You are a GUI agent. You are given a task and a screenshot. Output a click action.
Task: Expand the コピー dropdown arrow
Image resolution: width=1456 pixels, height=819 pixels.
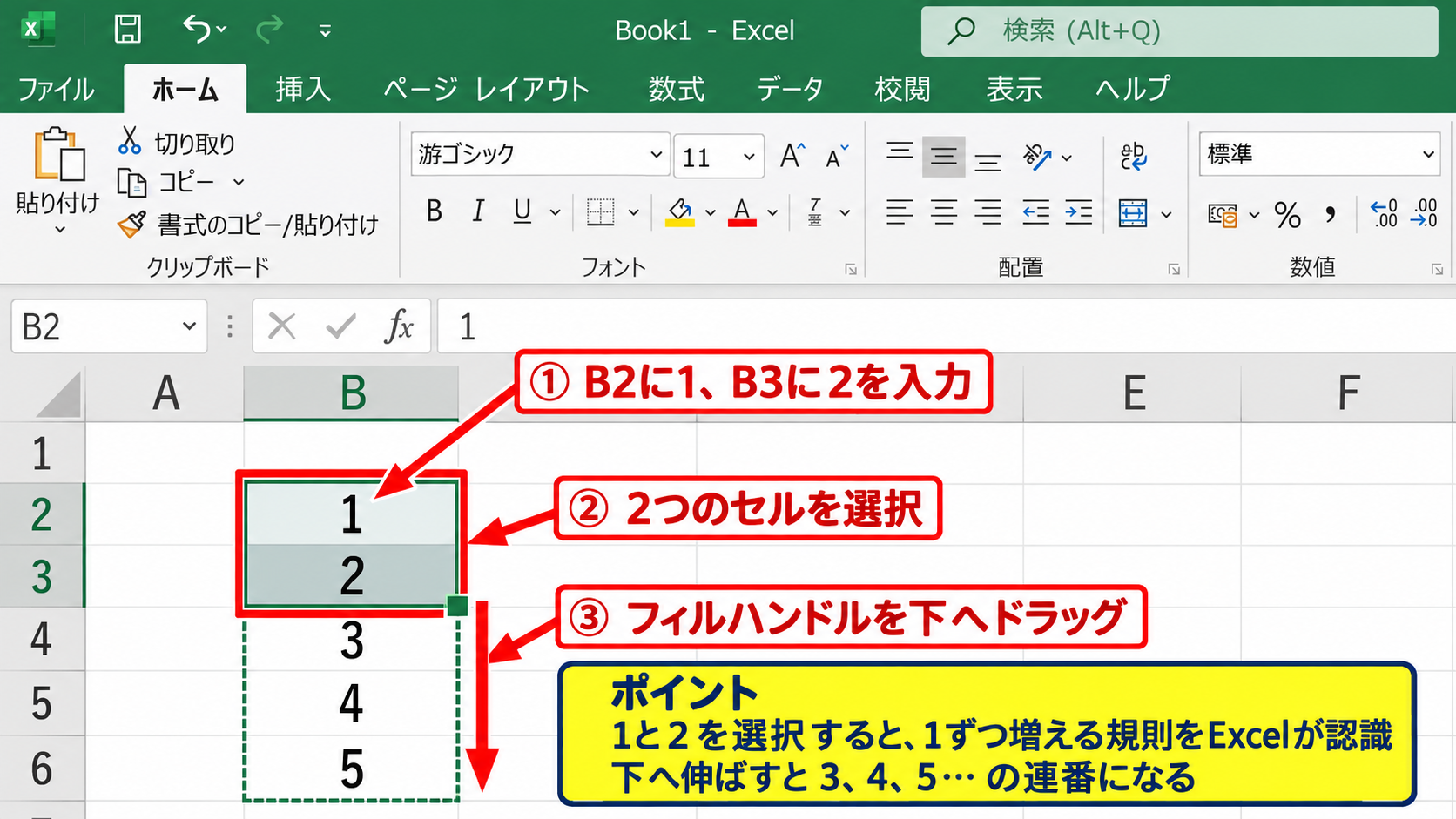(239, 183)
